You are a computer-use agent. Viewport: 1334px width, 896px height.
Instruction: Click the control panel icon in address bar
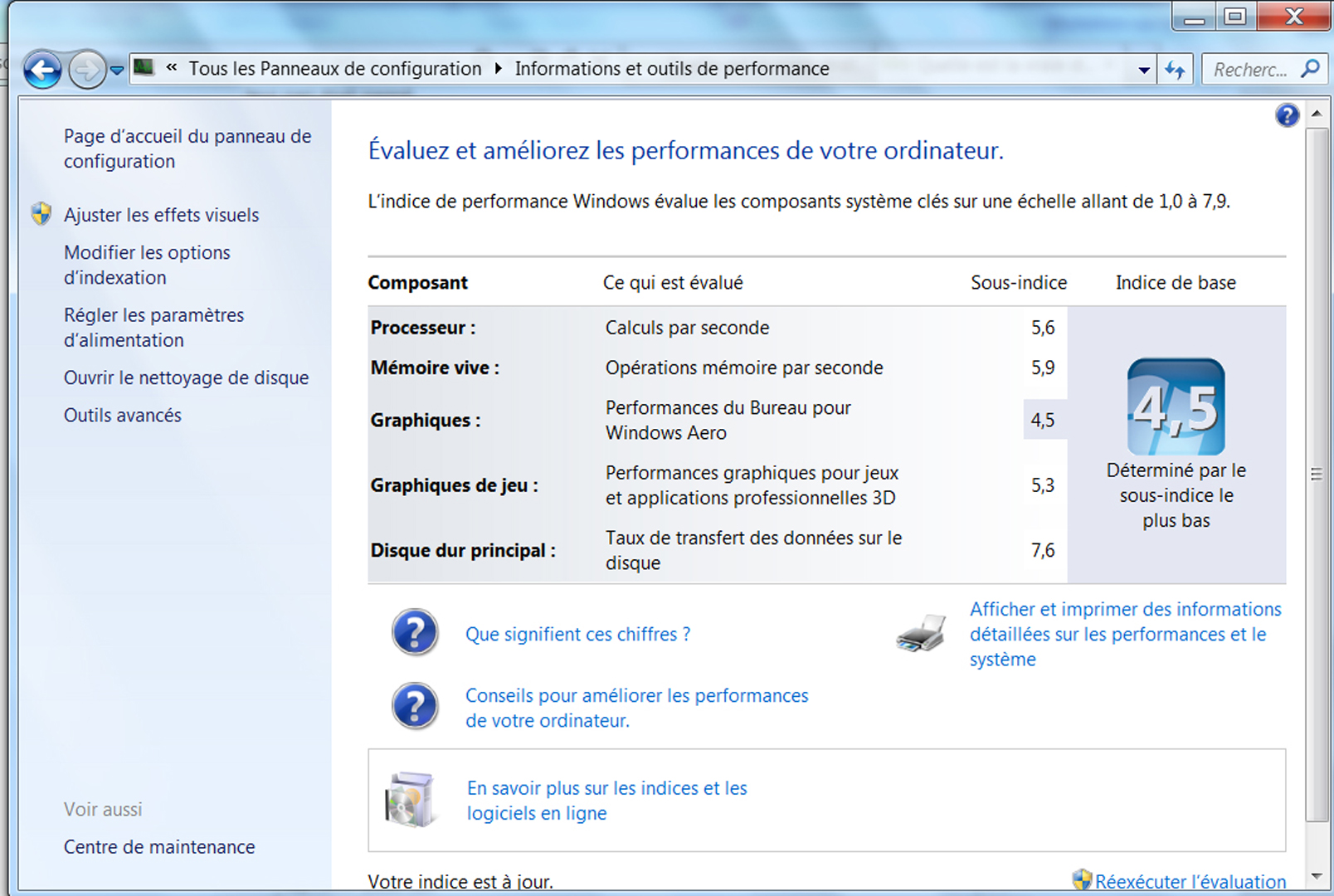(x=144, y=68)
